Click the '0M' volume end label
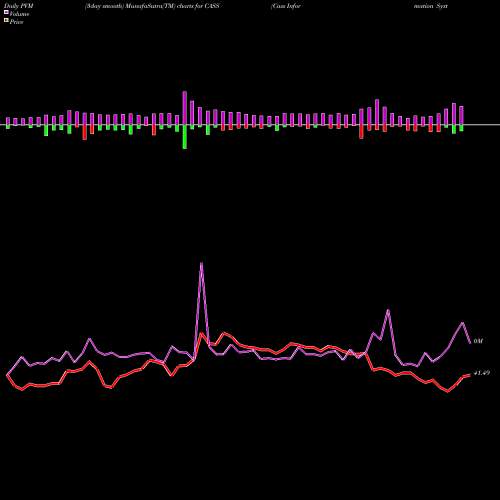The image size is (500, 500). click(x=478, y=341)
